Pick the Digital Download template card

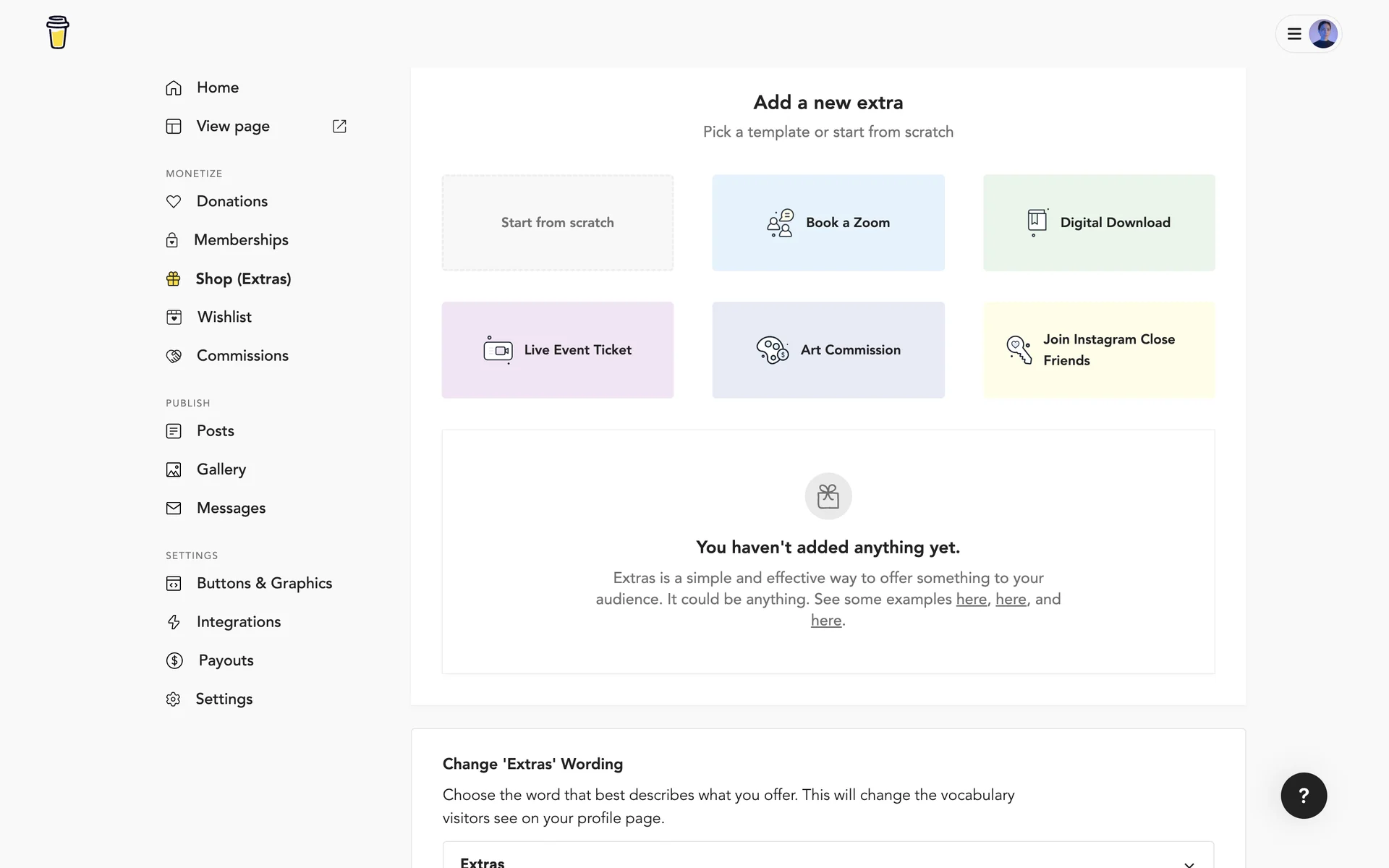[x=1098, y=223]
